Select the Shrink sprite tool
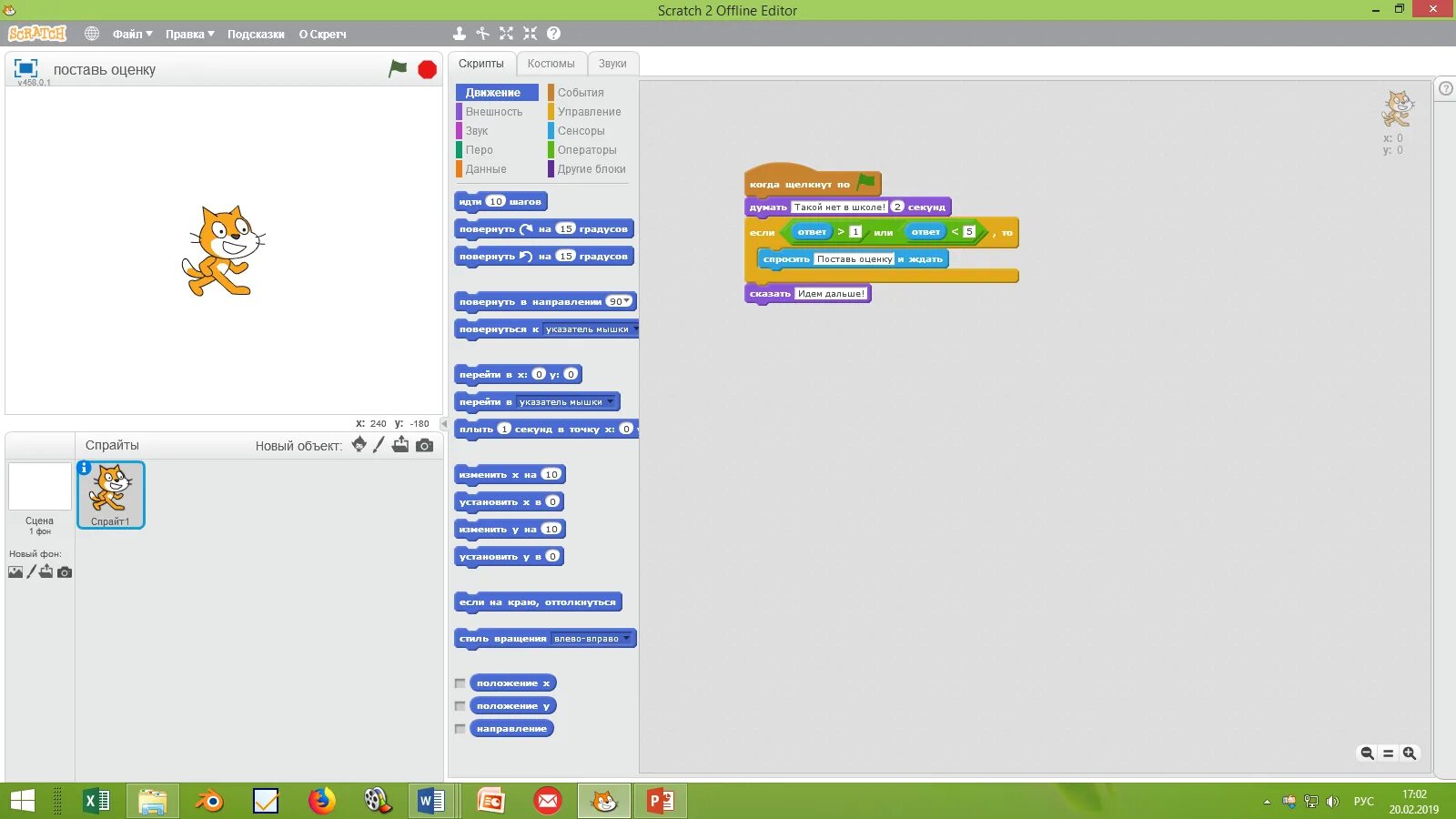This screenshot has width=1456, height=819. coord(530,34)
